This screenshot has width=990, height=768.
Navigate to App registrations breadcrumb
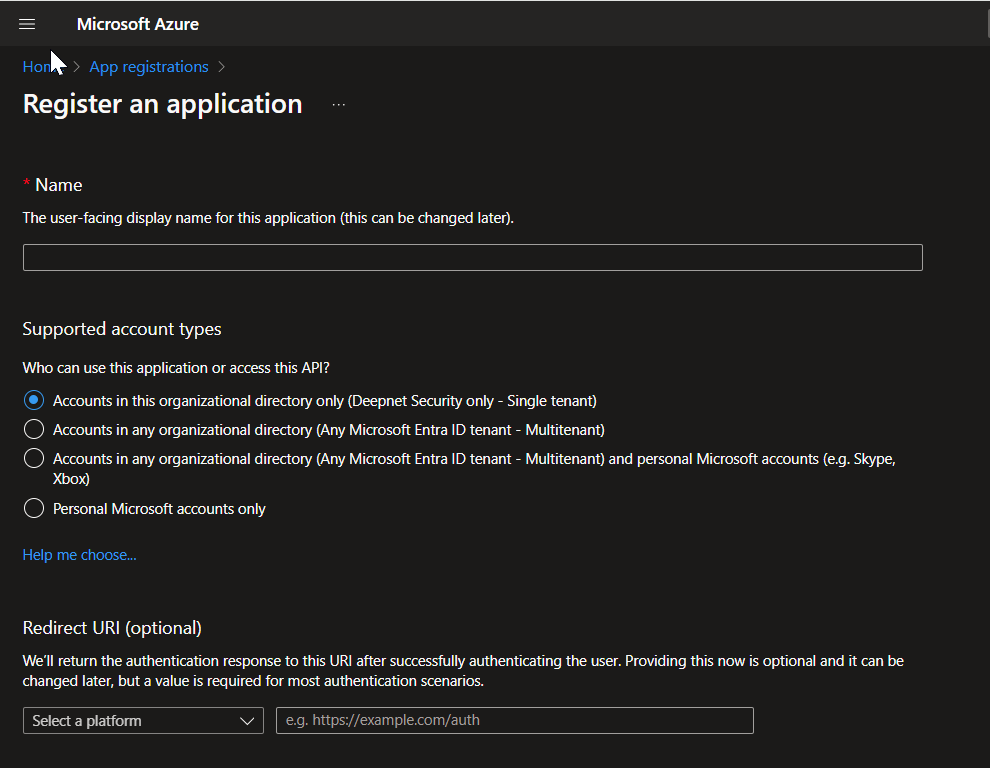149,67
